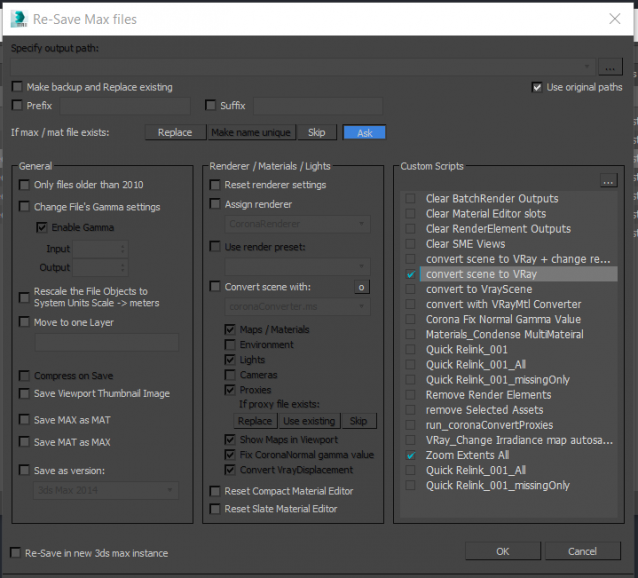Enable Rescale the File Objects to System Units

pyautogui.click(x=24, y=297)
